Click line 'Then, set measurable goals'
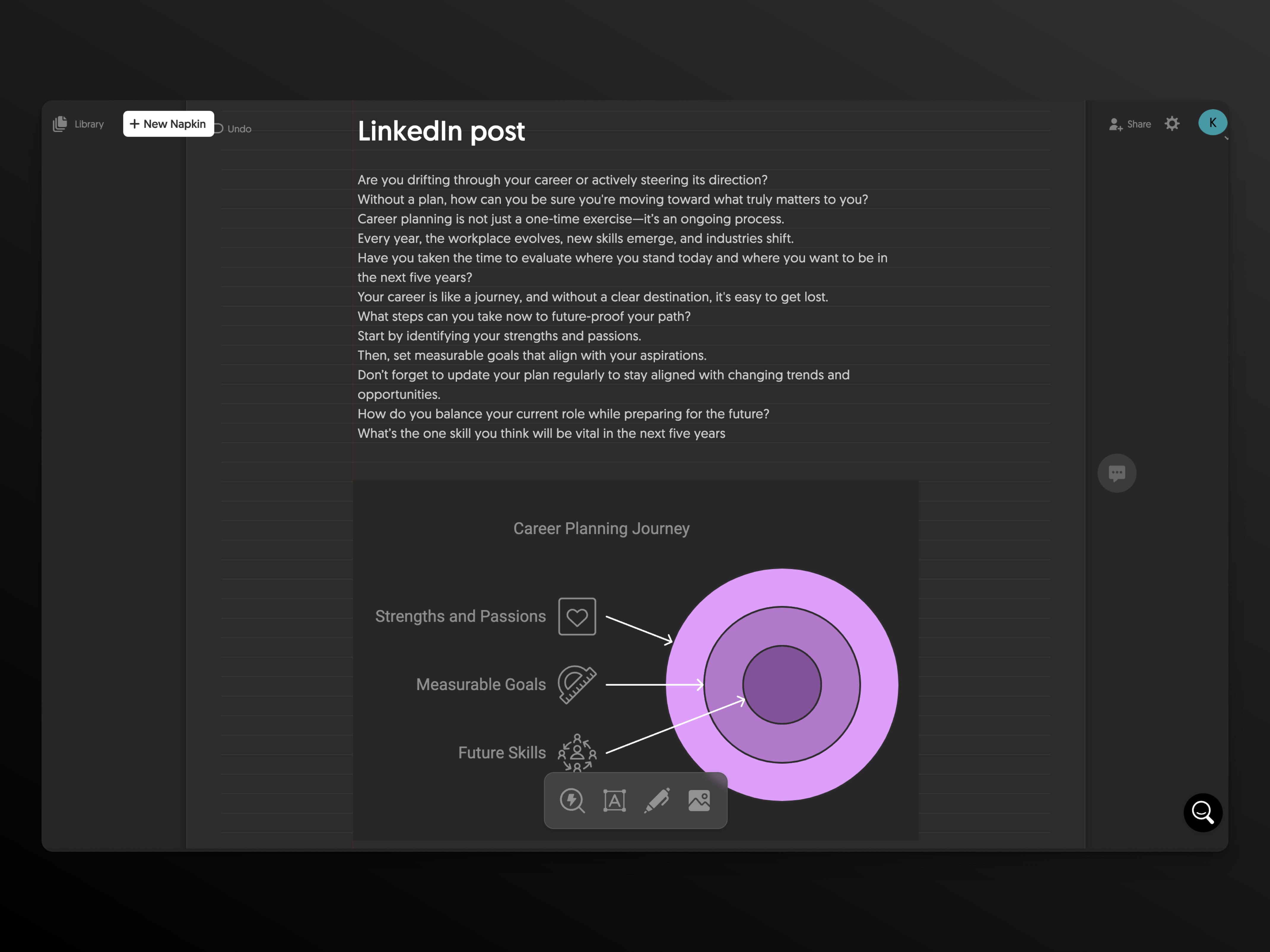1270x952 pixels. tap(532, 355)
